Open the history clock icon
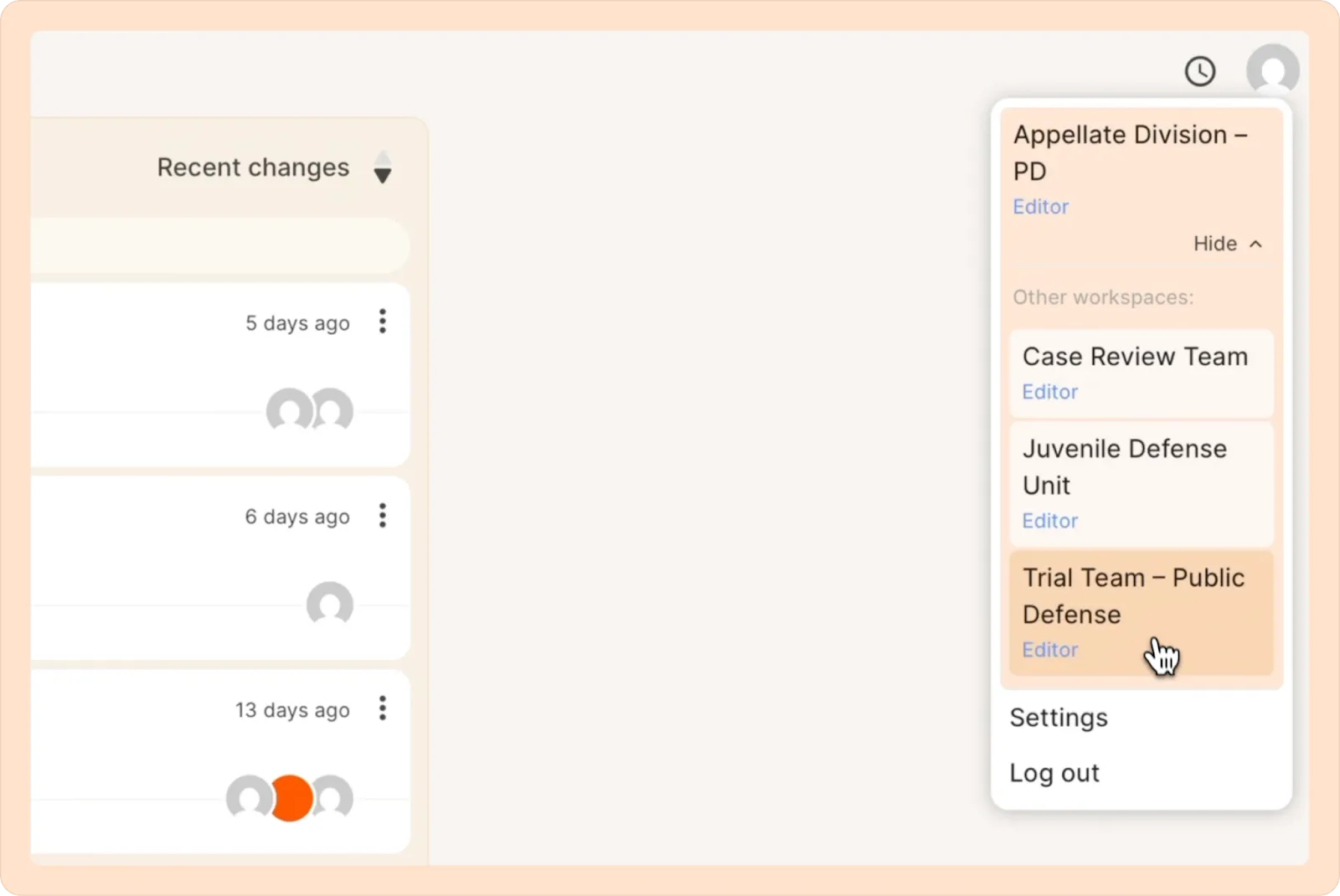Screen dimensions: 1340x896 [1200, 71]
